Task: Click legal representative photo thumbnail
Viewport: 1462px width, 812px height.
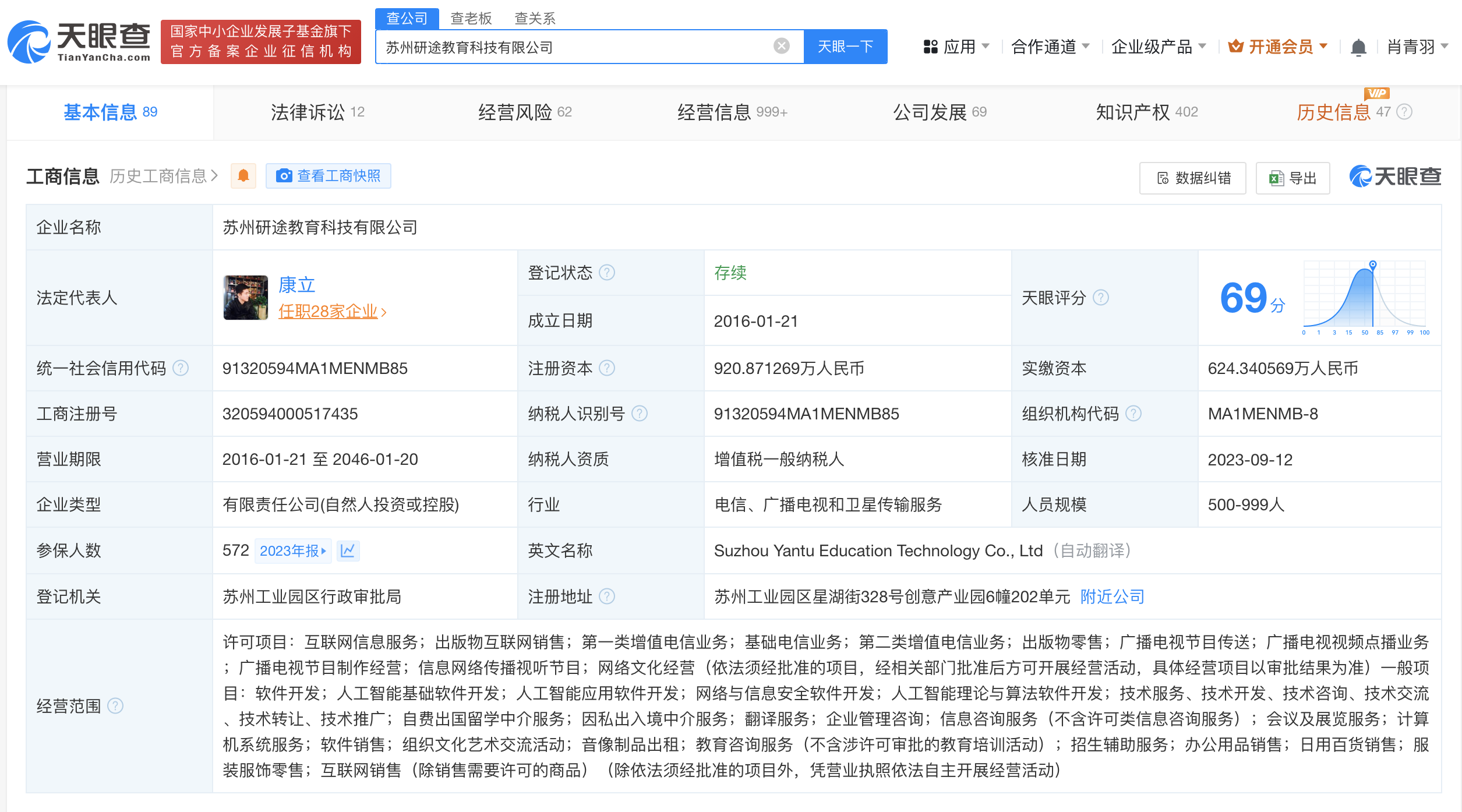Action: 246,297
